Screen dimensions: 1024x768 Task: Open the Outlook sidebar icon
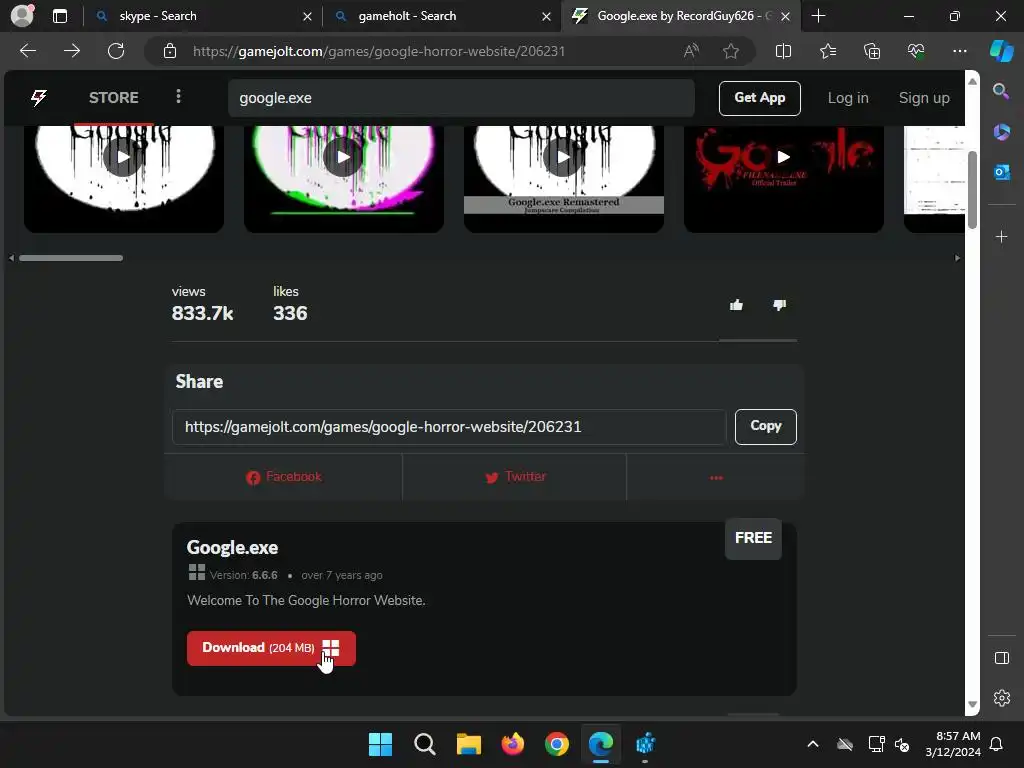[1001, 172]
